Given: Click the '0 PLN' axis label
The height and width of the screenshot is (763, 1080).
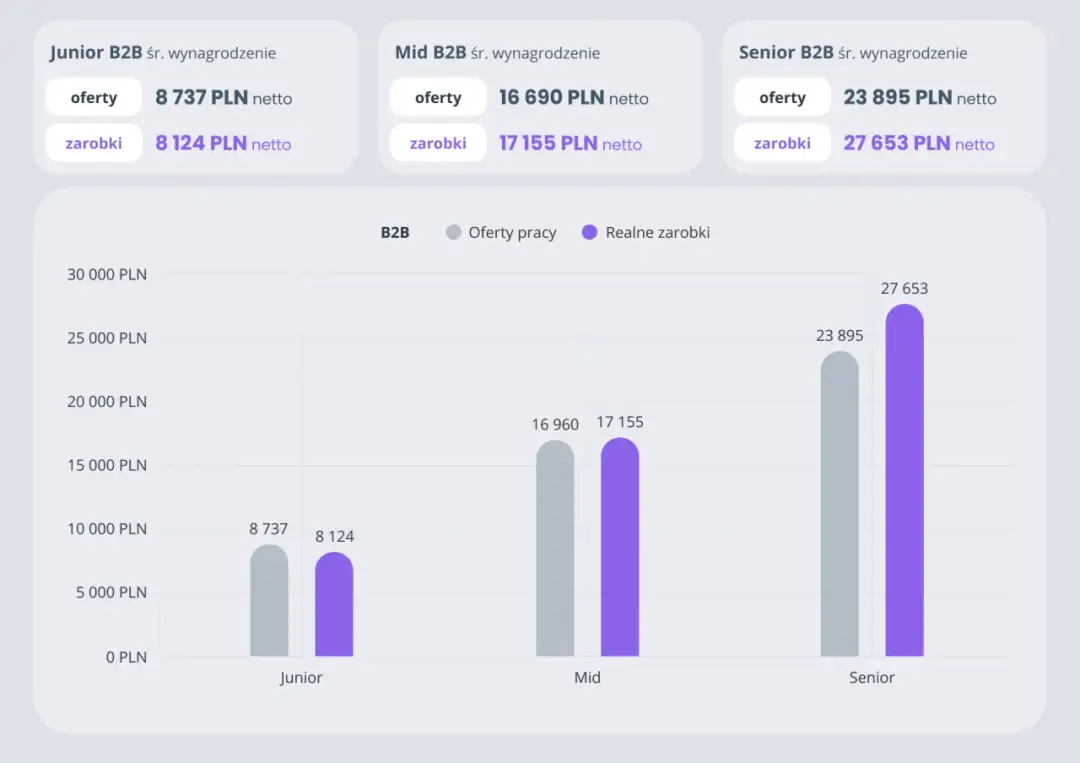Looking at the screenshot, I should pos(126,657).
